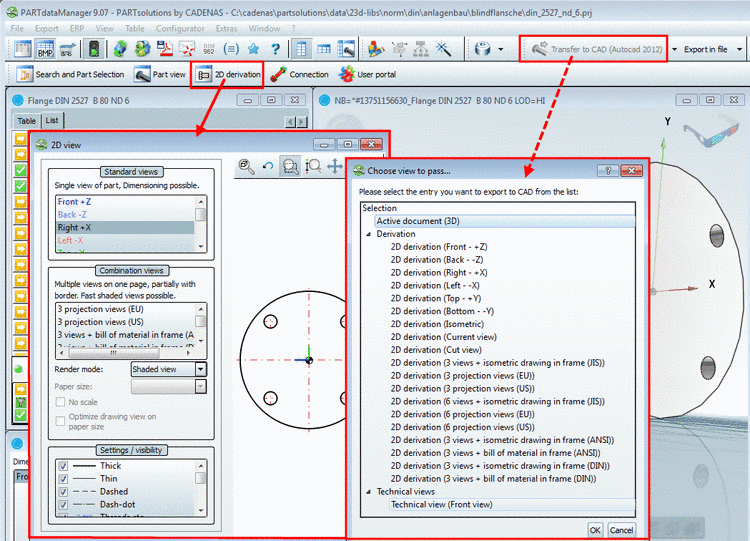Toggle the Dash-dot line visibility checkbox
This screenshot has width=750, height=541.
[63, 505]
